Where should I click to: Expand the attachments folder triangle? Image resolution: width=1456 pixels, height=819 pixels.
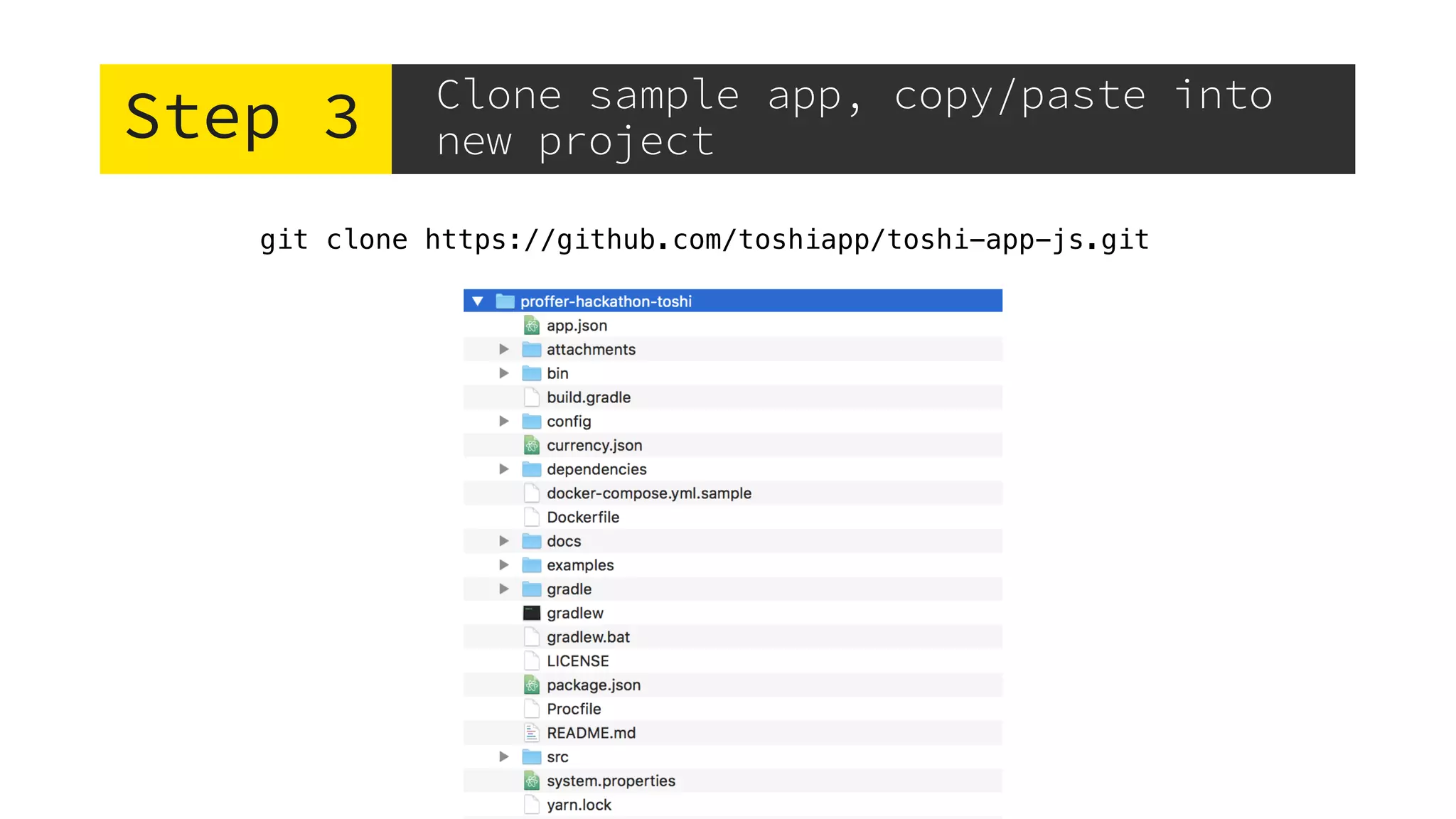click(504, 349)
